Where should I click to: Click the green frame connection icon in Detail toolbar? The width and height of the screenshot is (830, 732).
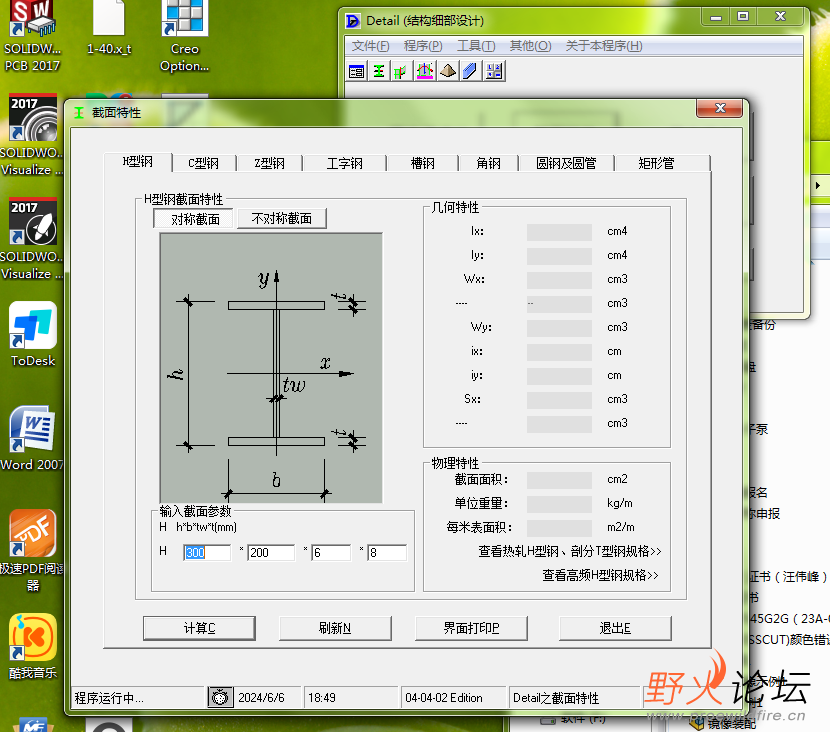[x=401, y=71]
